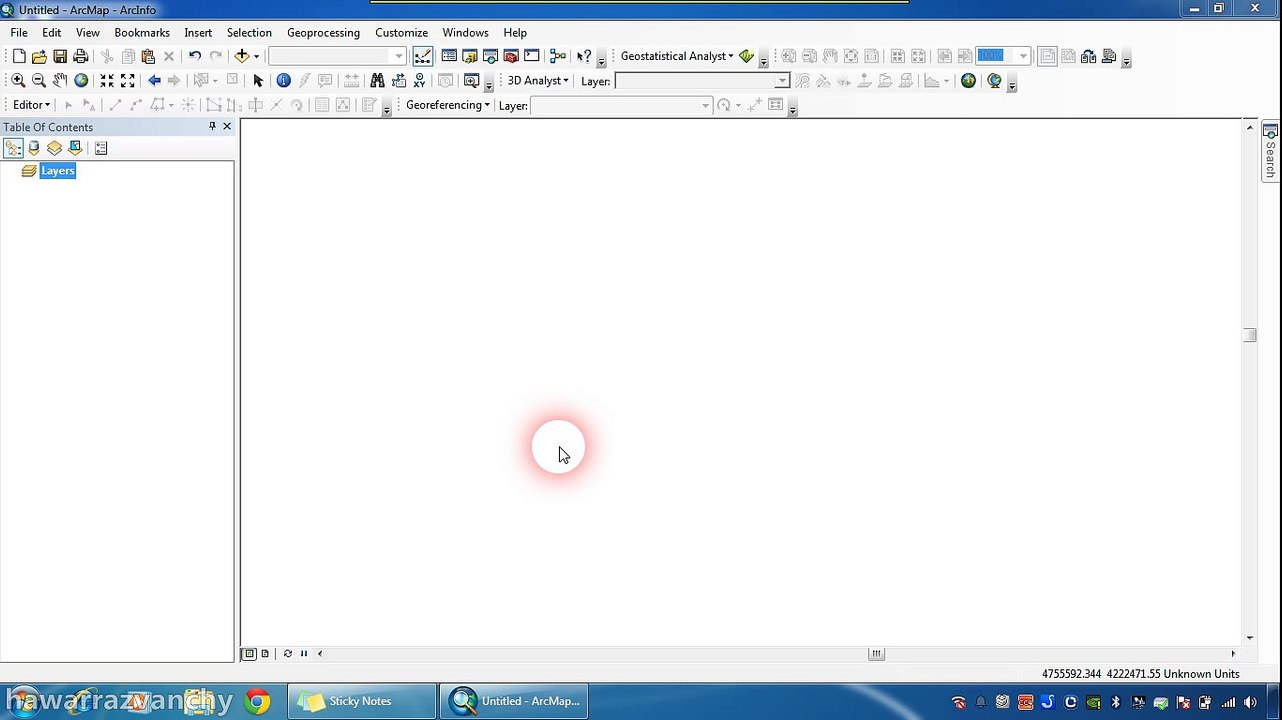Click the vertical scrollbar thumb
The image size is (1282, 720).
click(x=1250, y=335)
